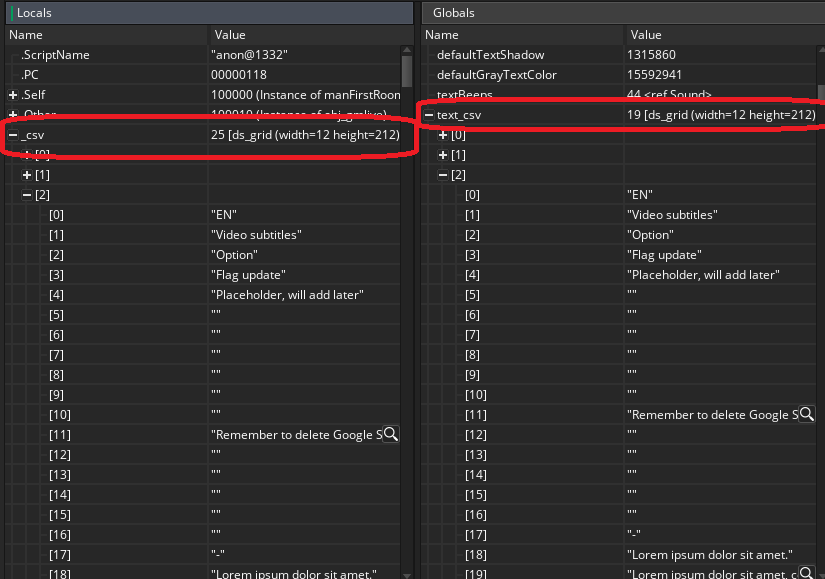This screenshot has width=825, height=579.
Task: Select "Lorem ipsum dolor sit amet." in Locals
Action: (294, 573)
